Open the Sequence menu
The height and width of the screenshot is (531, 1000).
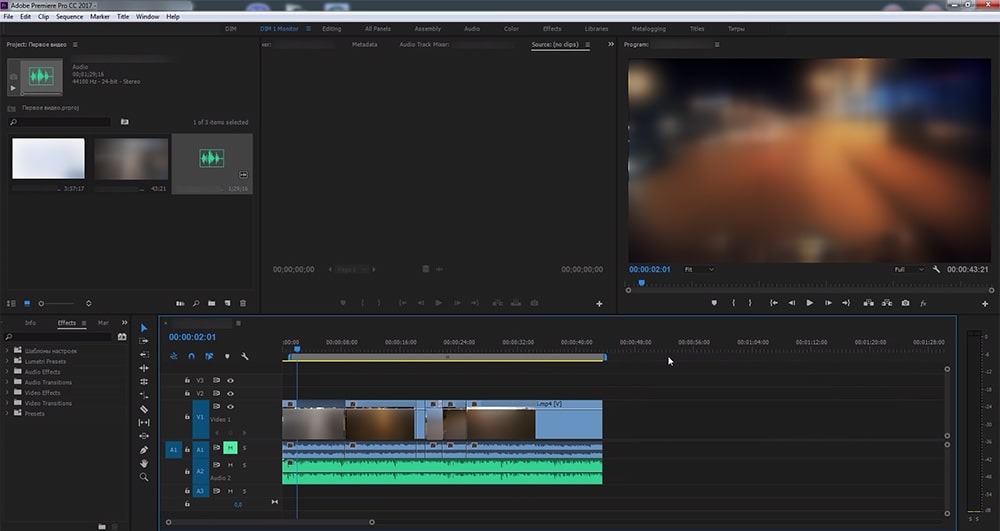pos(70,17)
